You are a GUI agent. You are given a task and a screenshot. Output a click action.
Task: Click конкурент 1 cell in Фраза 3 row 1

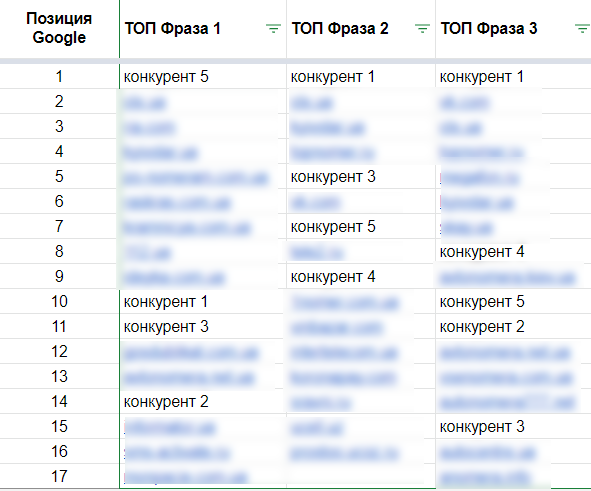(482, 77)
